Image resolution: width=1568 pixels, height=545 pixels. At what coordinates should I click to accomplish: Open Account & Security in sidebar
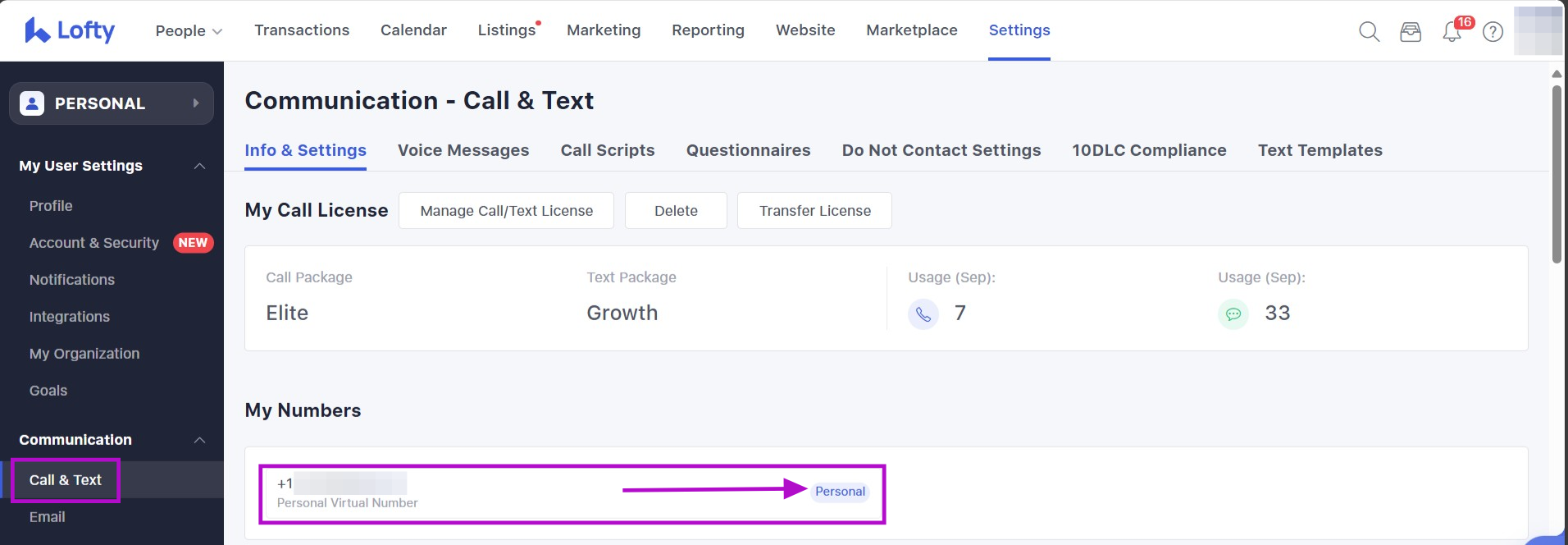(x=94, y=243)
